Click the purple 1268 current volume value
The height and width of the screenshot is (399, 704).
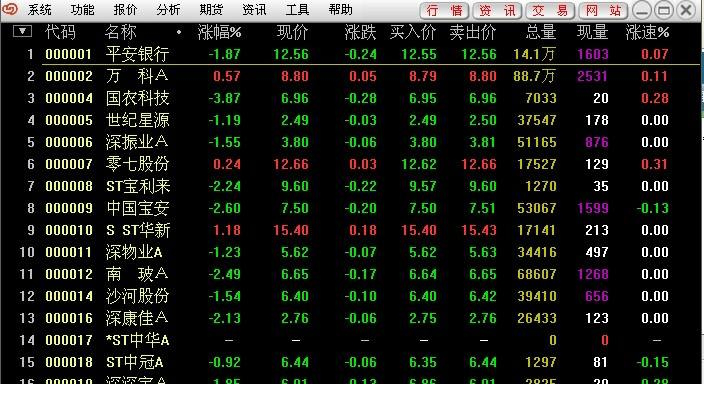tap(593, 274)
